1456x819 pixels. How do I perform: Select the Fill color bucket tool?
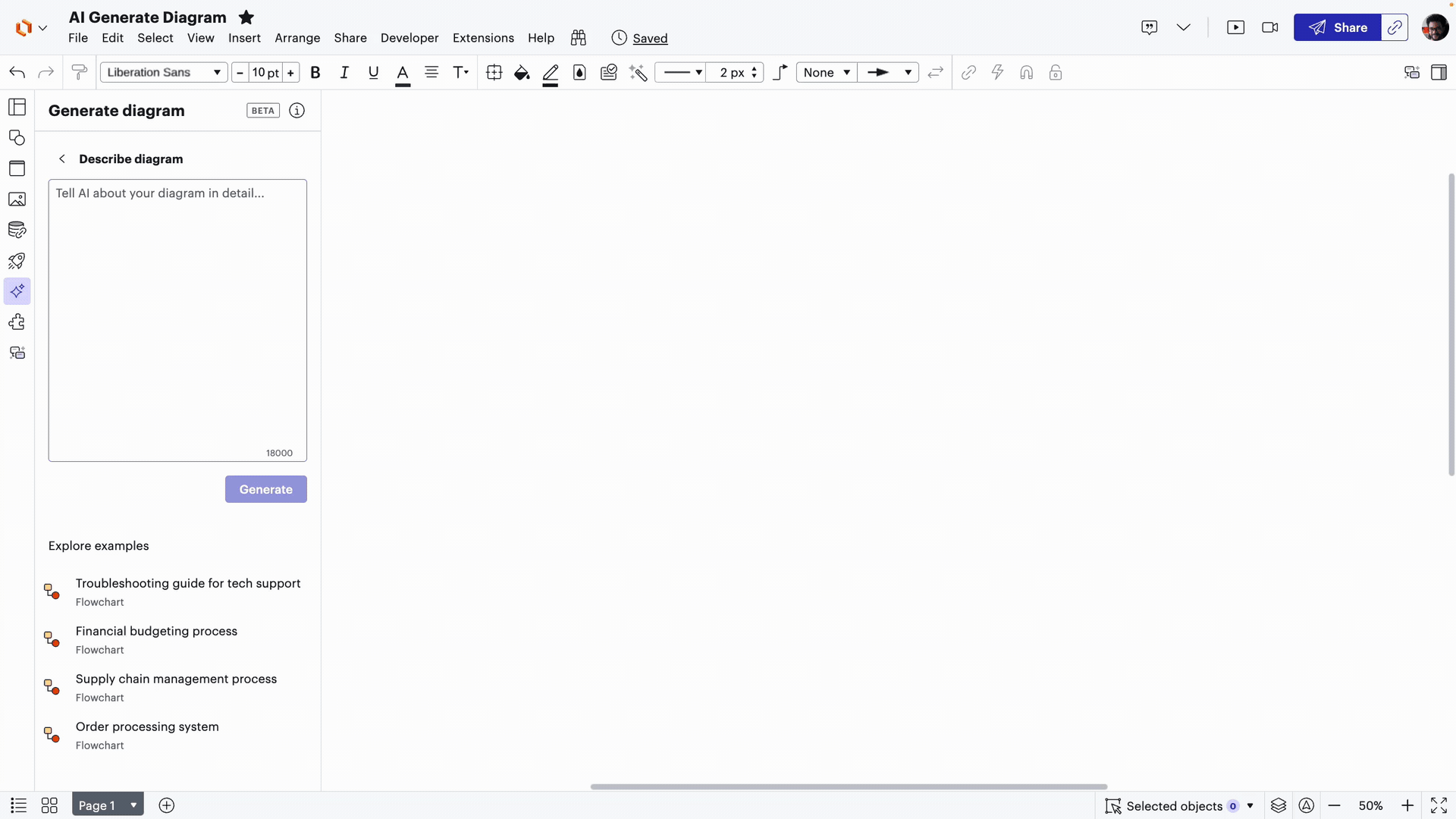pyautogui.click(x=521, y=72)
